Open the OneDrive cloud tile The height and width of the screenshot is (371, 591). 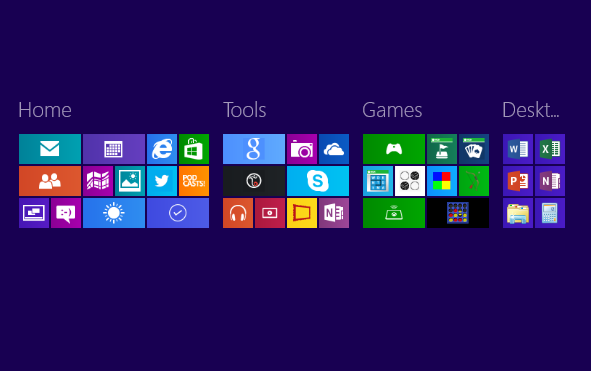[x=334, y=149]
